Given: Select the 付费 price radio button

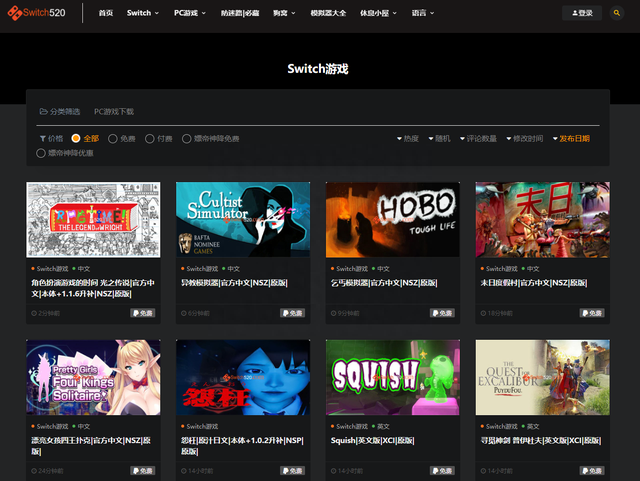Looking at the screenshot, I should point(150,139).
